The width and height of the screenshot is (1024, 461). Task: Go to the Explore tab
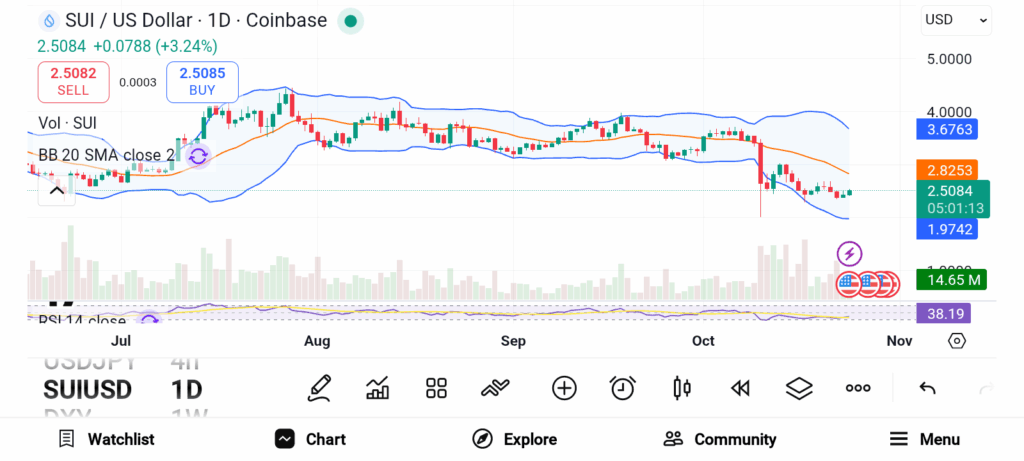(515, 439)
